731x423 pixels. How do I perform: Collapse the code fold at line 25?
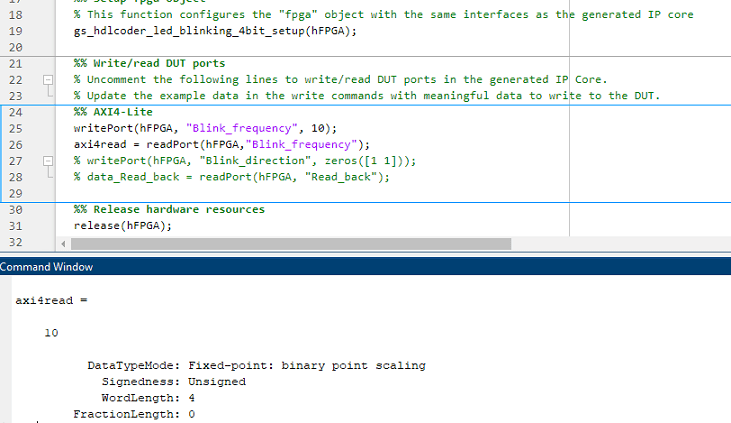pos(45,128)
